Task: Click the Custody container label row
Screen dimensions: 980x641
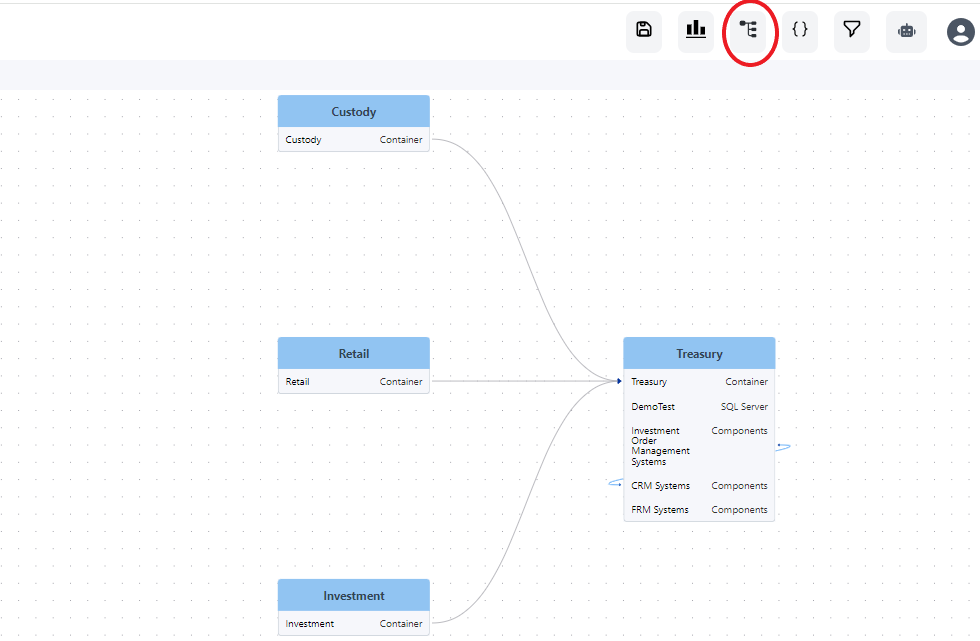Action: coord(353,139)
